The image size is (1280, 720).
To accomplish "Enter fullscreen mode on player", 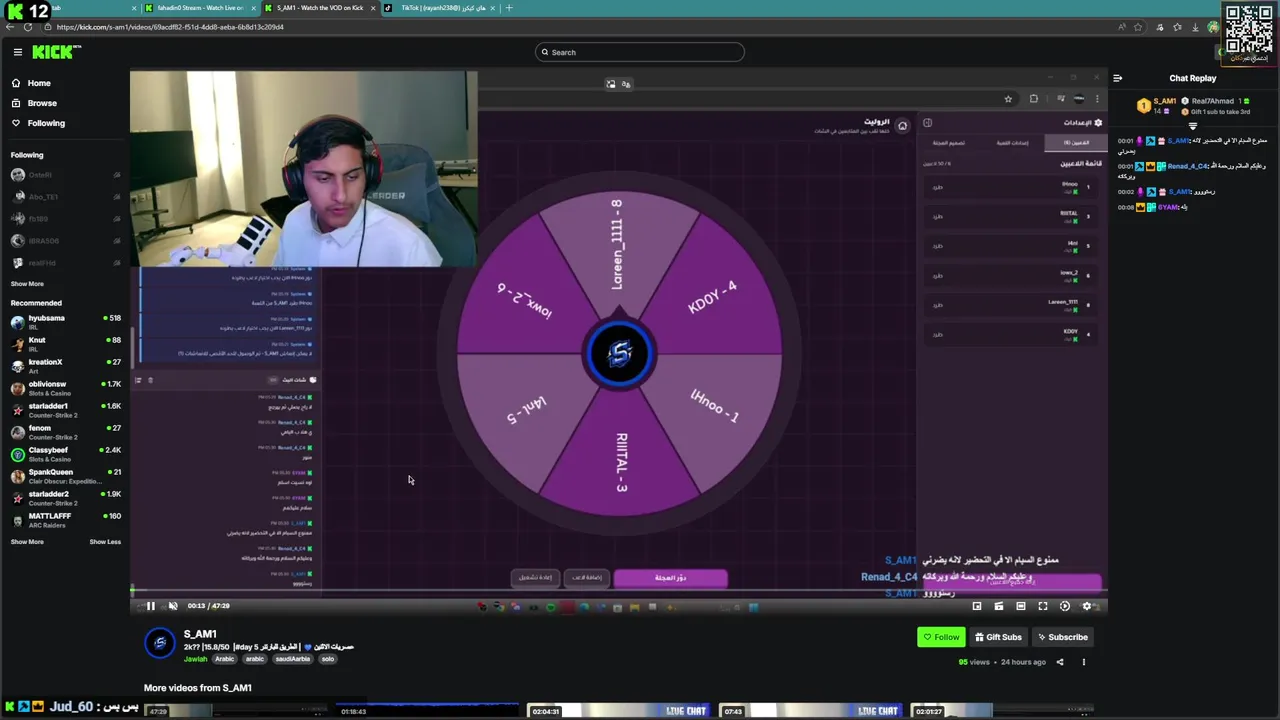I will [x=1043, y=606].
